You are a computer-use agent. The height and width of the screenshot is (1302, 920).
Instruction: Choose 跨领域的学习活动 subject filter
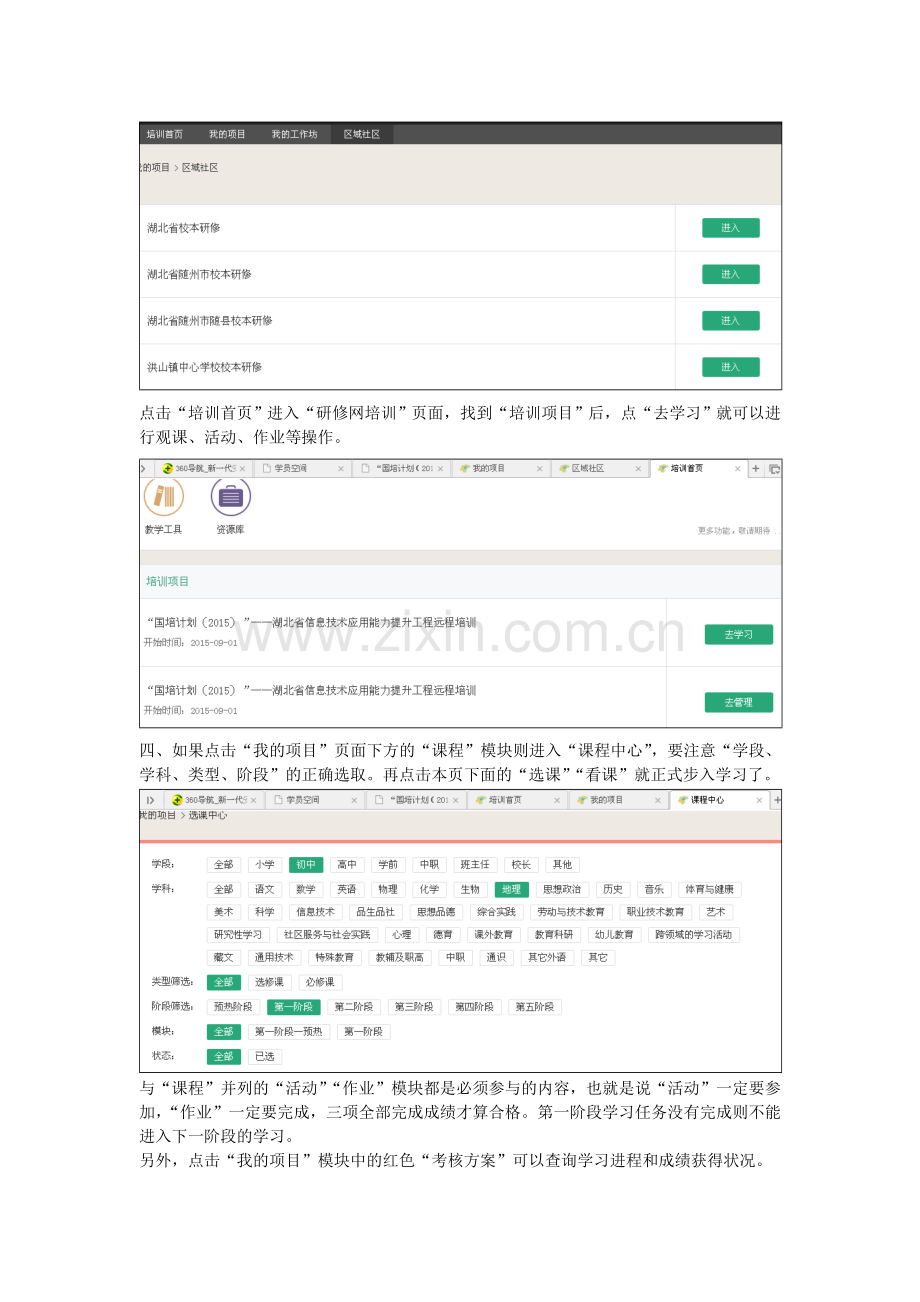pos(694,935)
